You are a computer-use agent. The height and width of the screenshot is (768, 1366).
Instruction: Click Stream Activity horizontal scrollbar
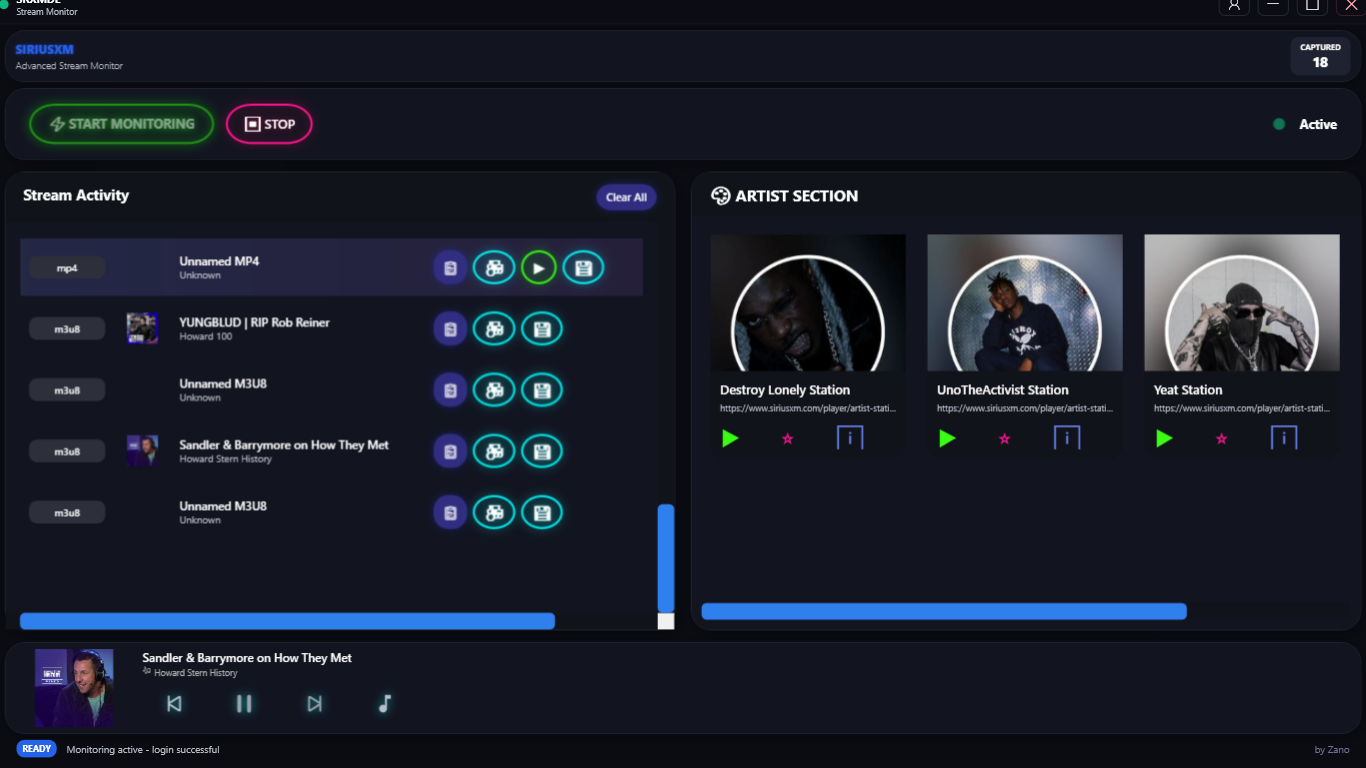point(287,621)
